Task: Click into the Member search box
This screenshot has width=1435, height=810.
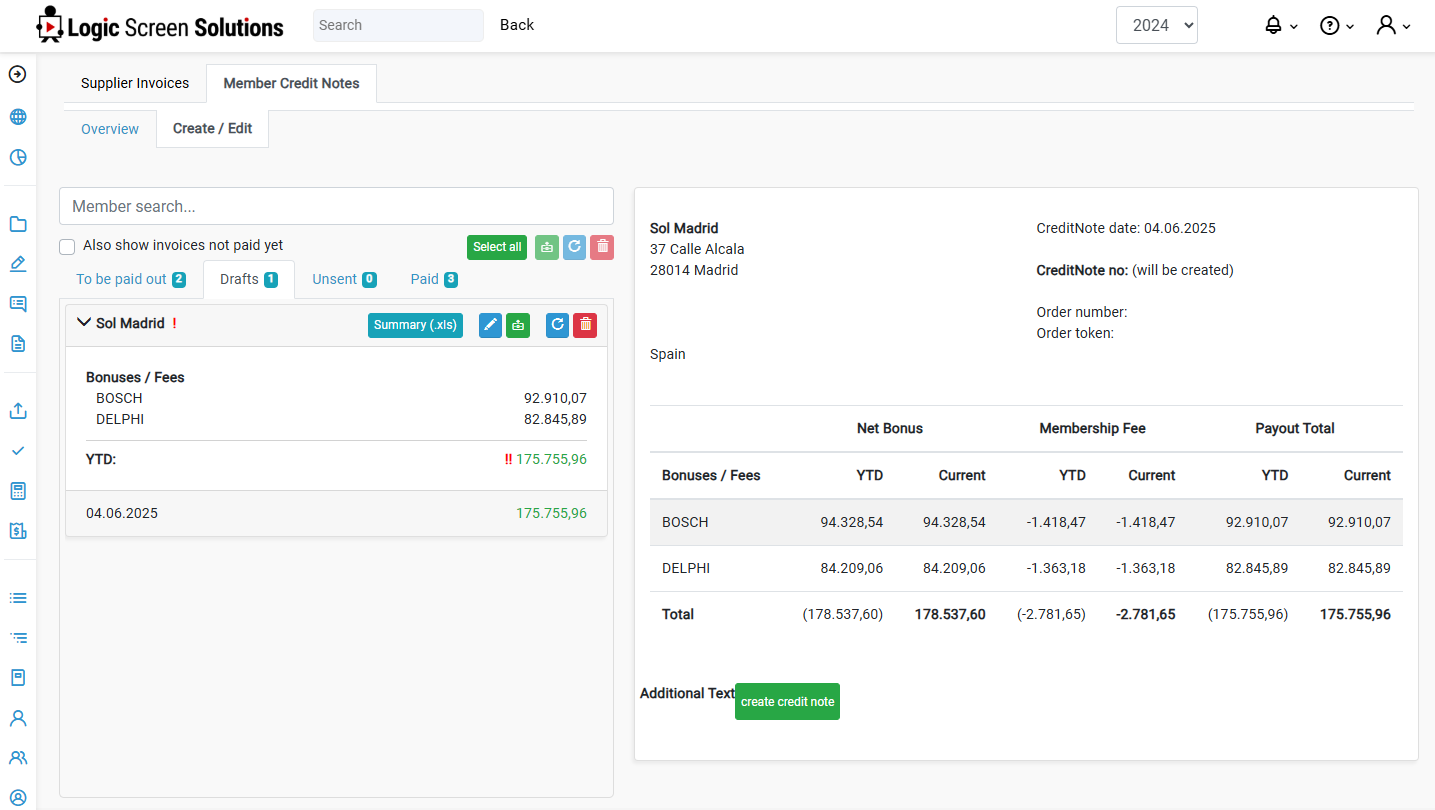Action: coord(336,206)
